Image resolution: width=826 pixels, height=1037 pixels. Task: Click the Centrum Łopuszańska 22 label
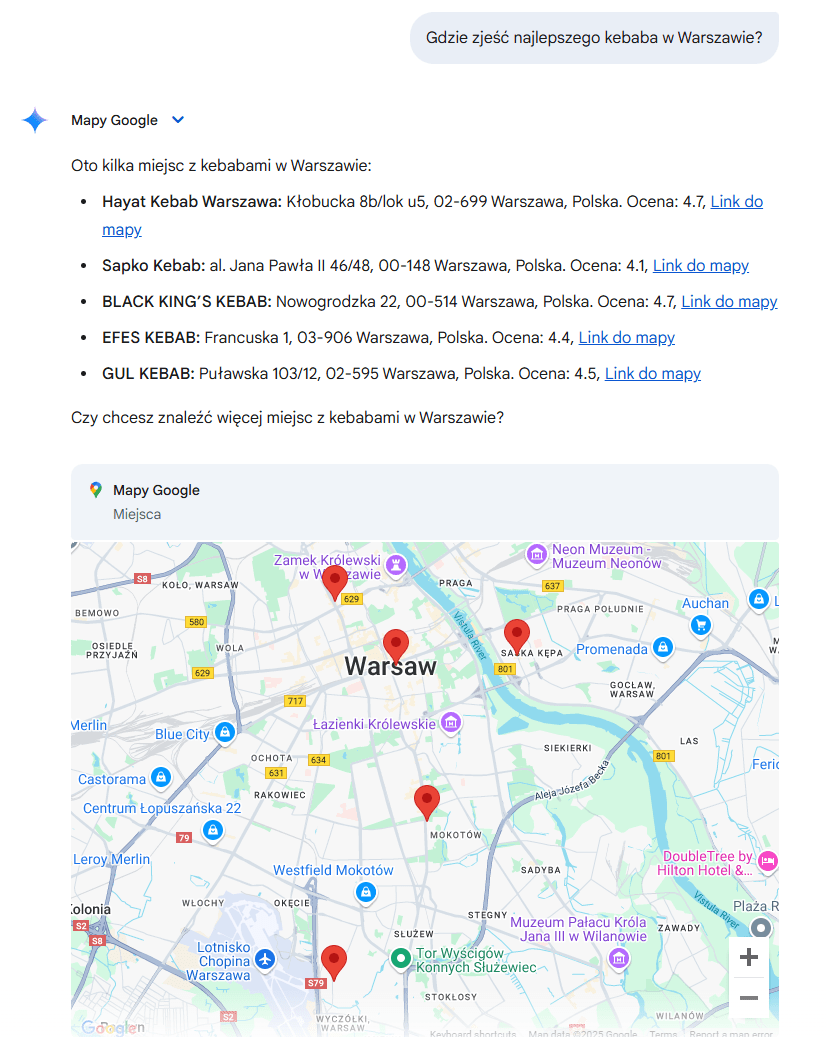[162, 808]
